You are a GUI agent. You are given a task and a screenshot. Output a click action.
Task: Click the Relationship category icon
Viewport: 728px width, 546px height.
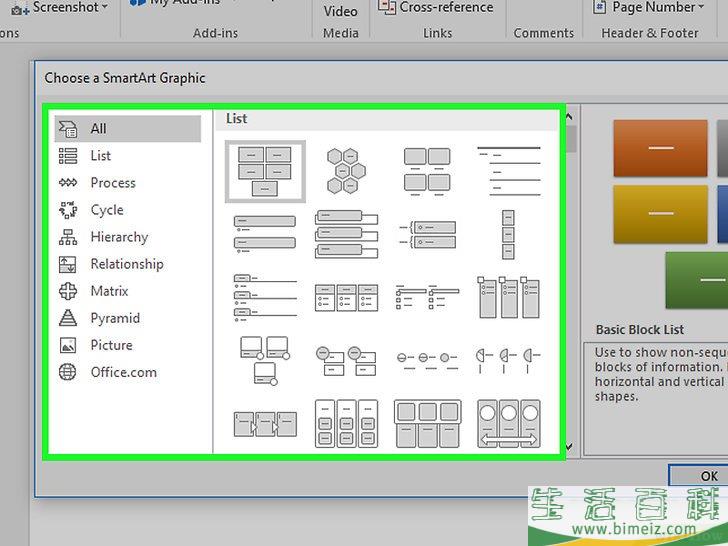click(x=68, y=264)
